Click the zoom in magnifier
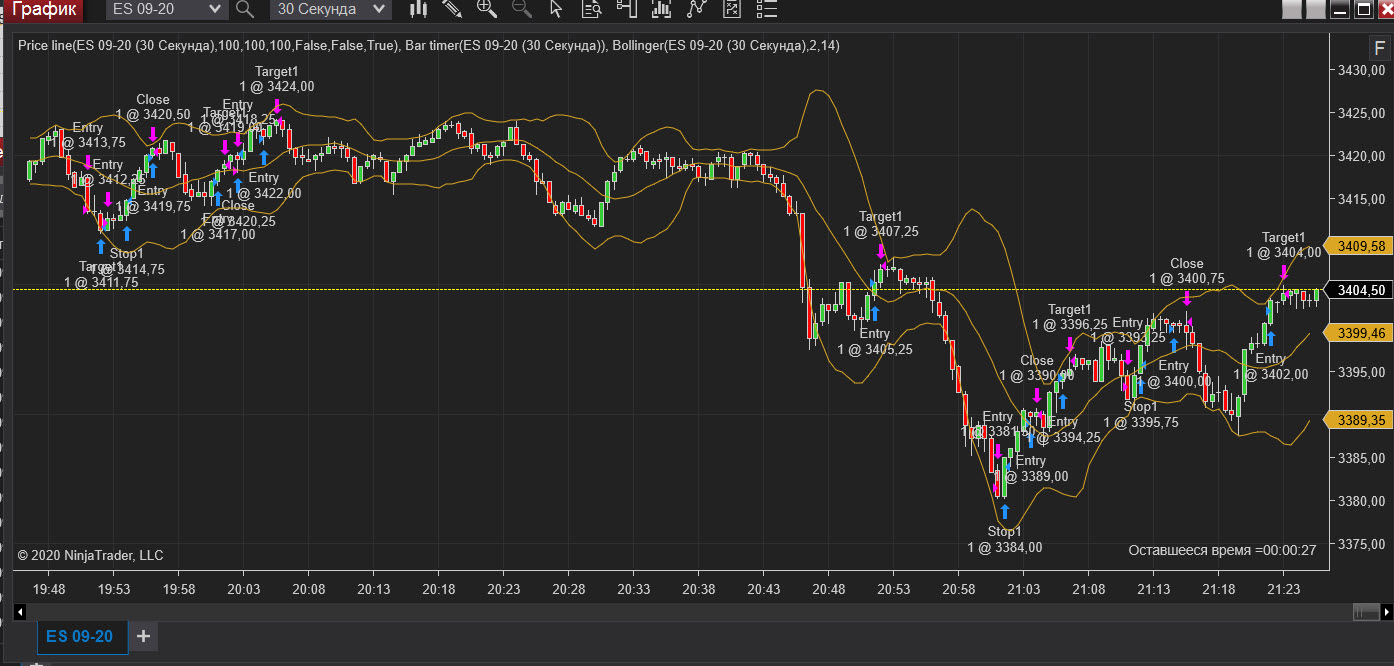The height and width of the screenshot is (666, 1394). [487, 9]
